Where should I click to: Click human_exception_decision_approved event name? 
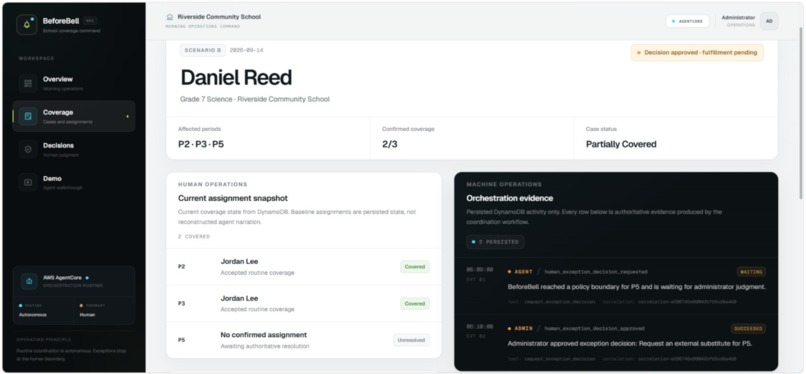[x=595, y=329]
